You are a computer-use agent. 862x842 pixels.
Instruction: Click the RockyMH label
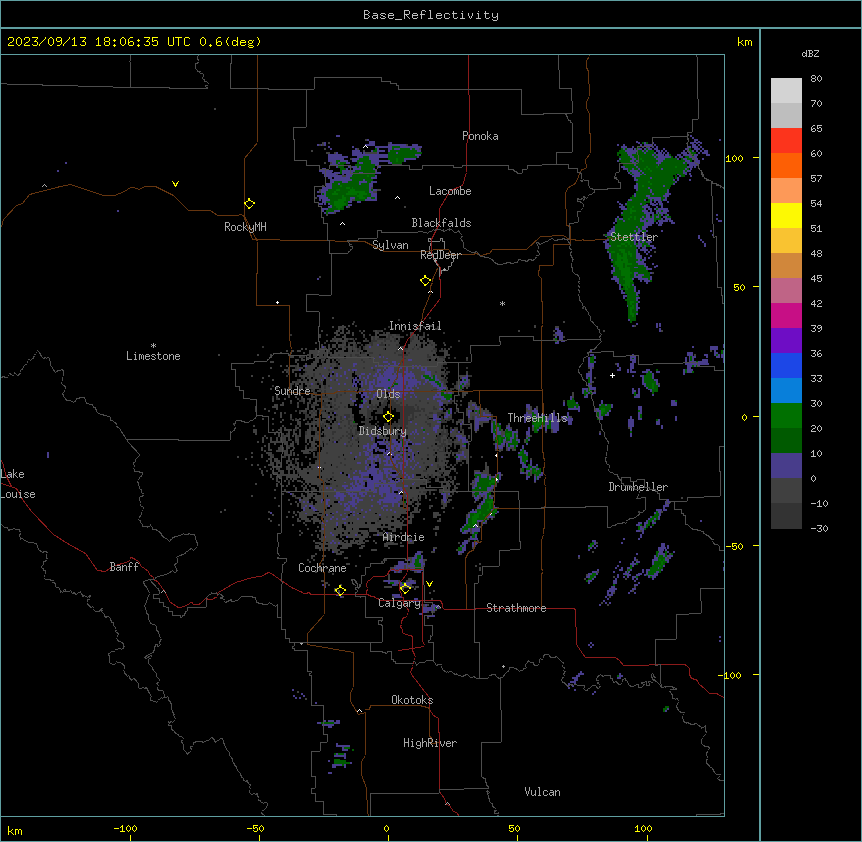pyautogui.click(x=245, y=227)
